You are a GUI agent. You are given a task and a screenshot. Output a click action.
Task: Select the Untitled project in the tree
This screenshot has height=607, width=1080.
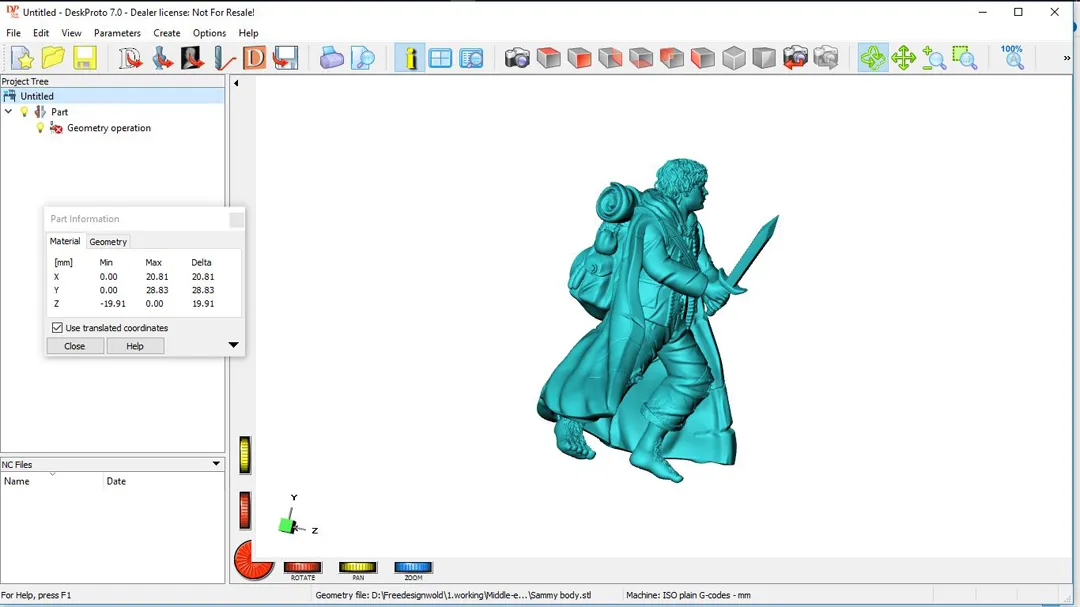37,96
